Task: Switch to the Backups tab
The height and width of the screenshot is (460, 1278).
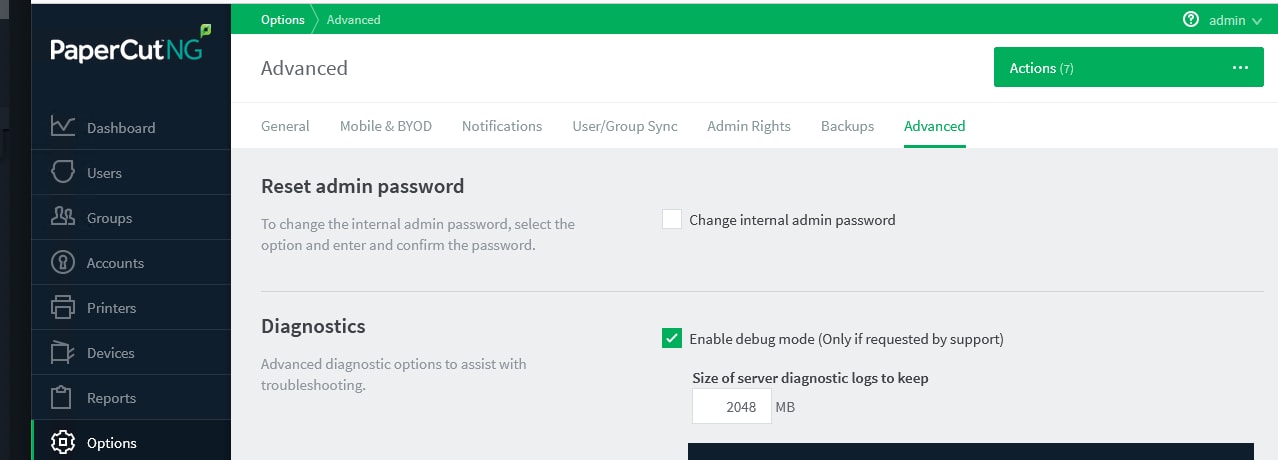Action: (847, 126)
